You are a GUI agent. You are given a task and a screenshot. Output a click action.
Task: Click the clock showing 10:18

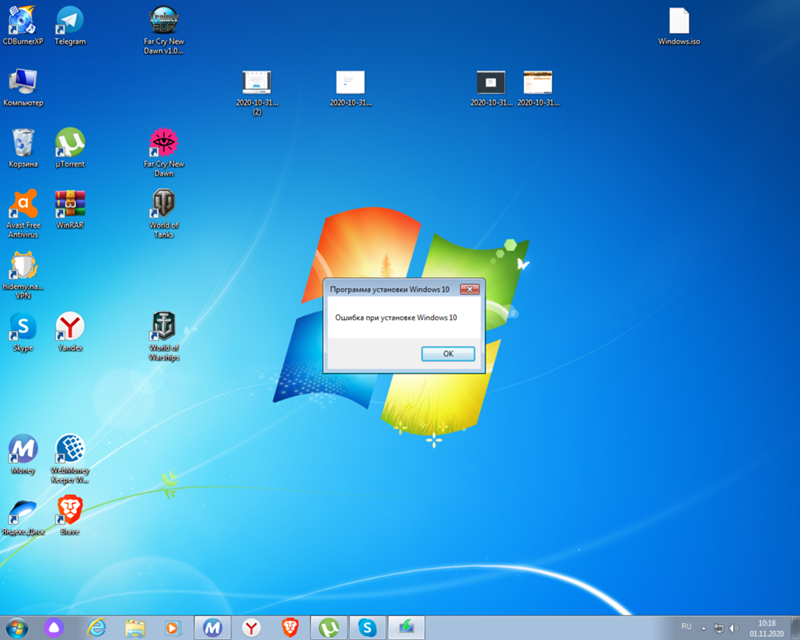click(766, 628)
